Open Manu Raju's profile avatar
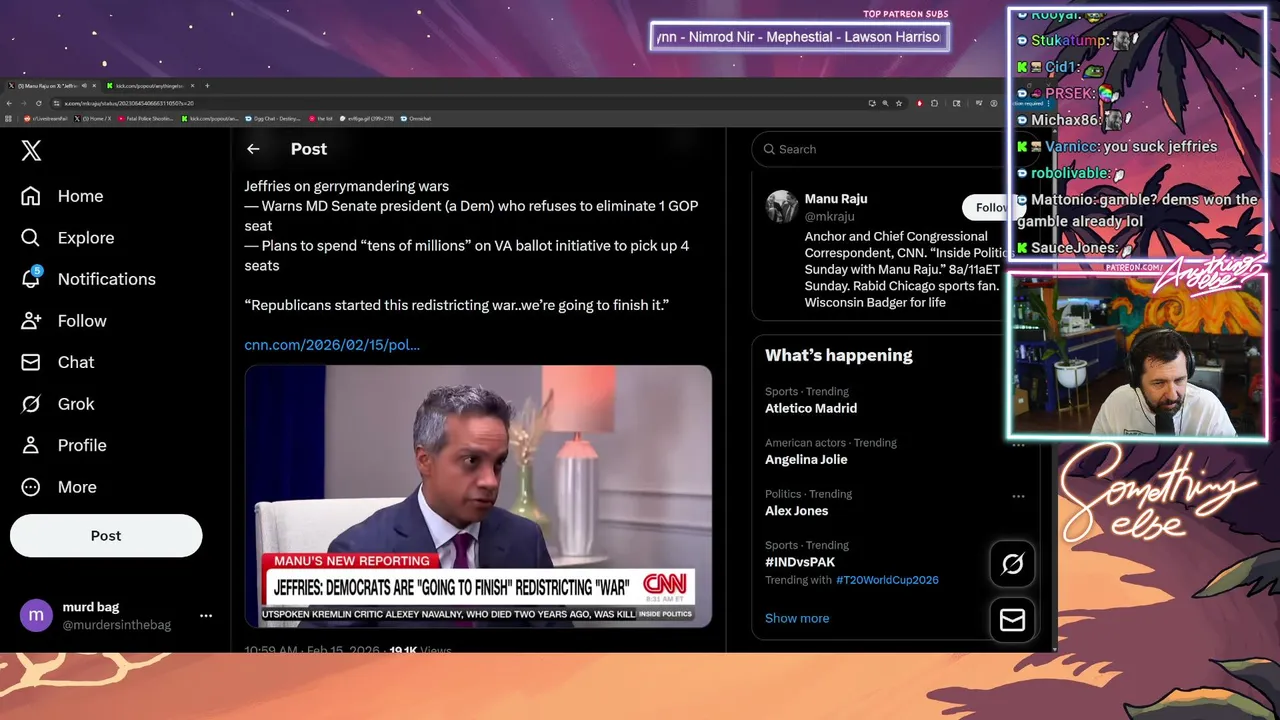This screenshot has width=1280, height=720. [781, 206]
